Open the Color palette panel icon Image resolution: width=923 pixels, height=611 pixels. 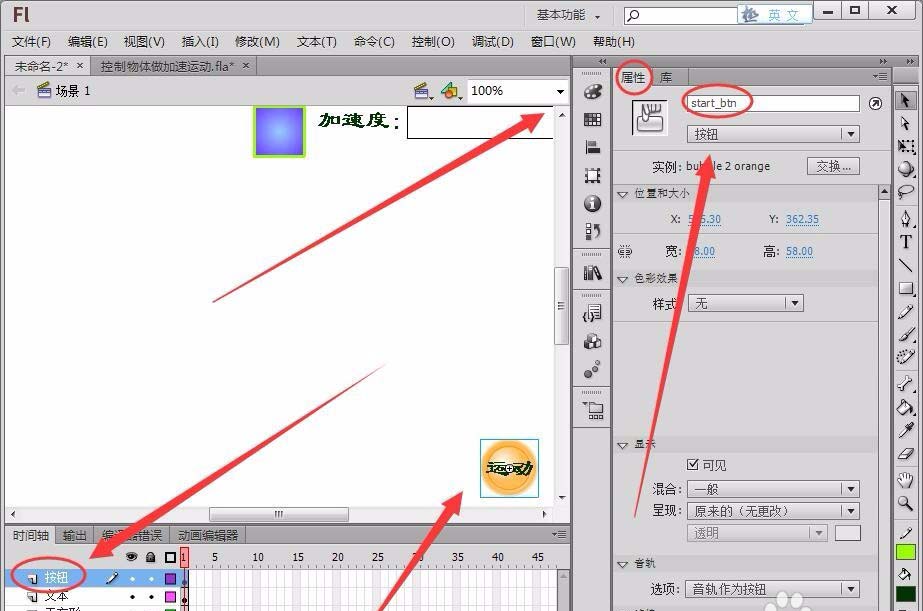(592, 92)
